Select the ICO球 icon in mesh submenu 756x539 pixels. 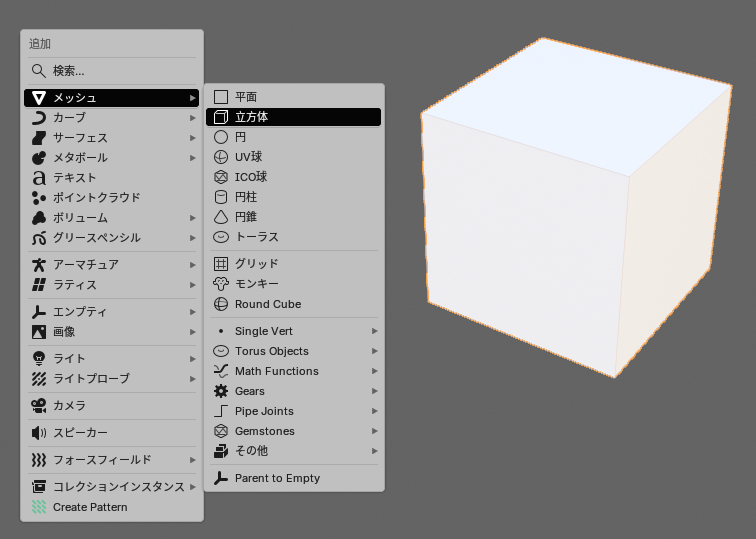(221, 177)
